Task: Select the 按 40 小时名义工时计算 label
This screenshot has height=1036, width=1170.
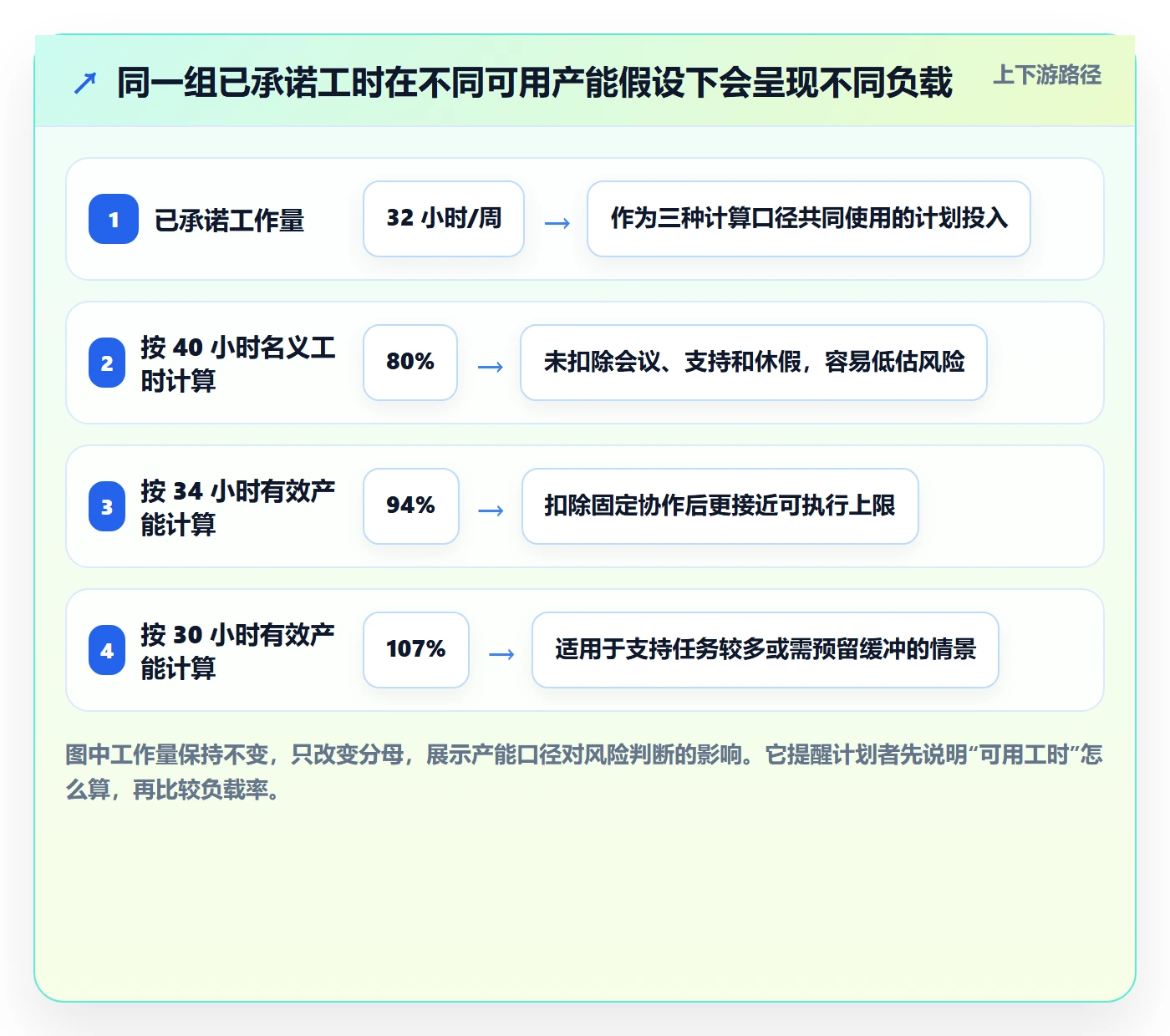Action: point(238,363)
